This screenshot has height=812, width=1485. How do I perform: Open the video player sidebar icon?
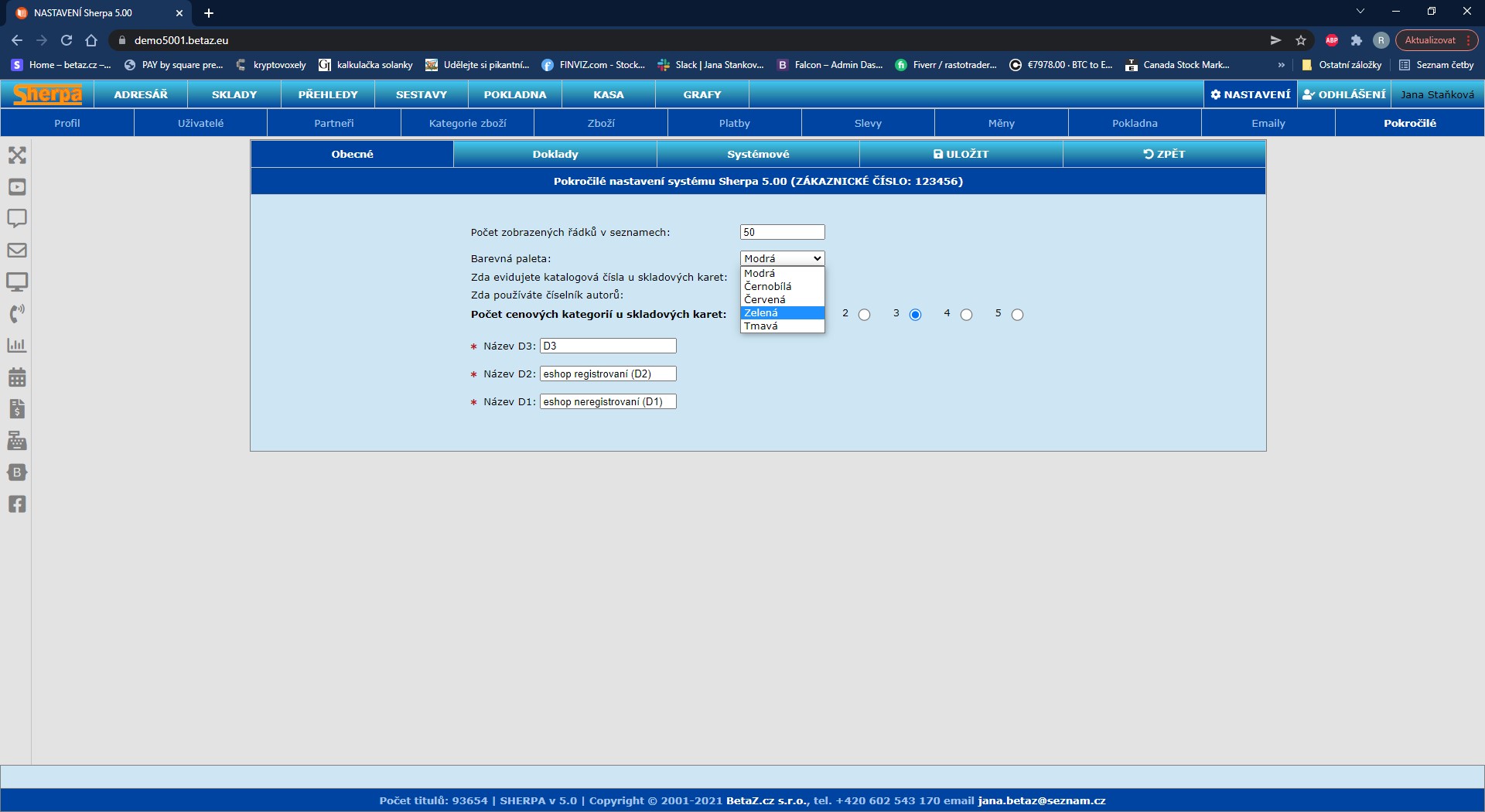[x=17, y=187]
